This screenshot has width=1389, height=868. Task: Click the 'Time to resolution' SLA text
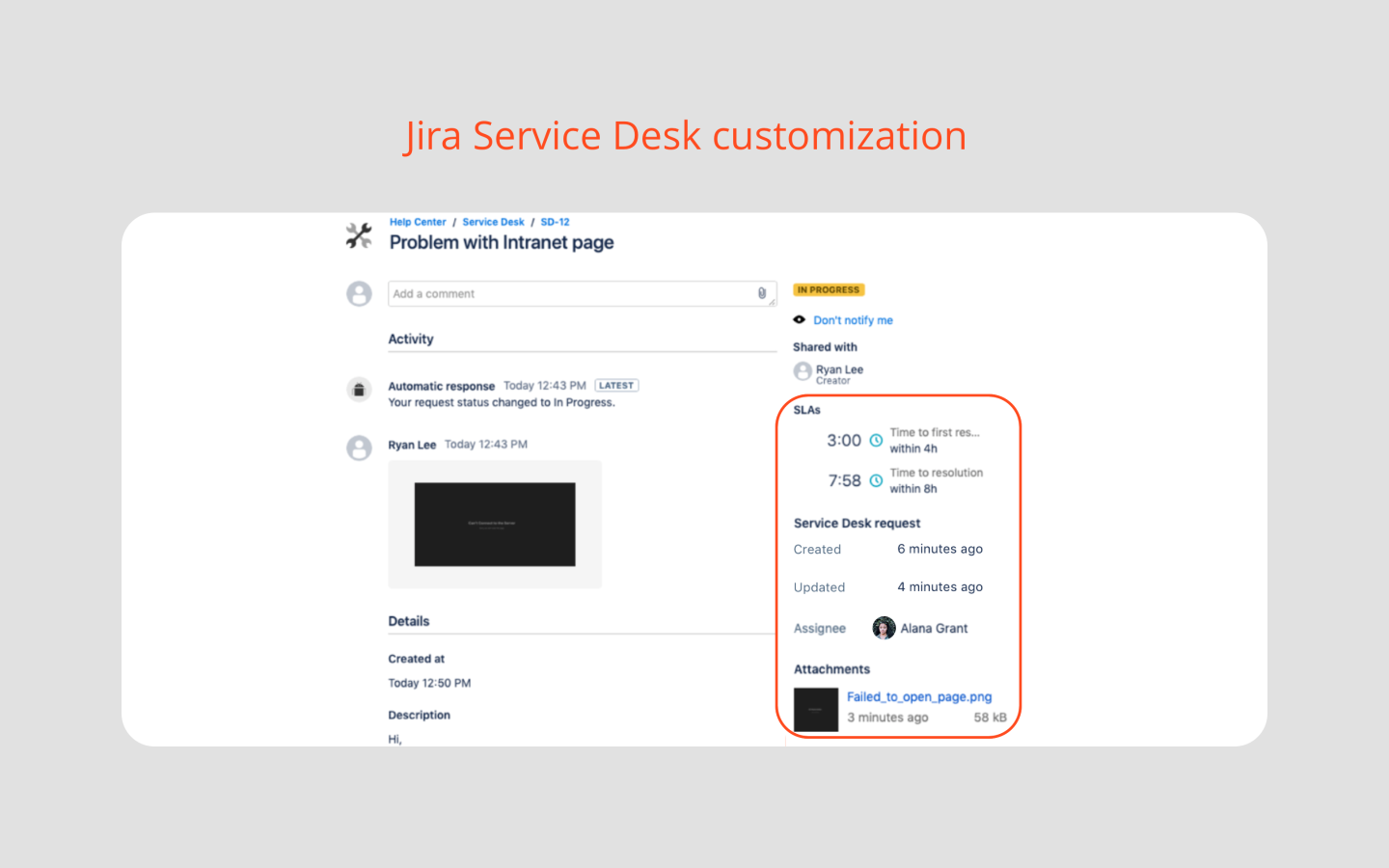(x=937, y=473)
